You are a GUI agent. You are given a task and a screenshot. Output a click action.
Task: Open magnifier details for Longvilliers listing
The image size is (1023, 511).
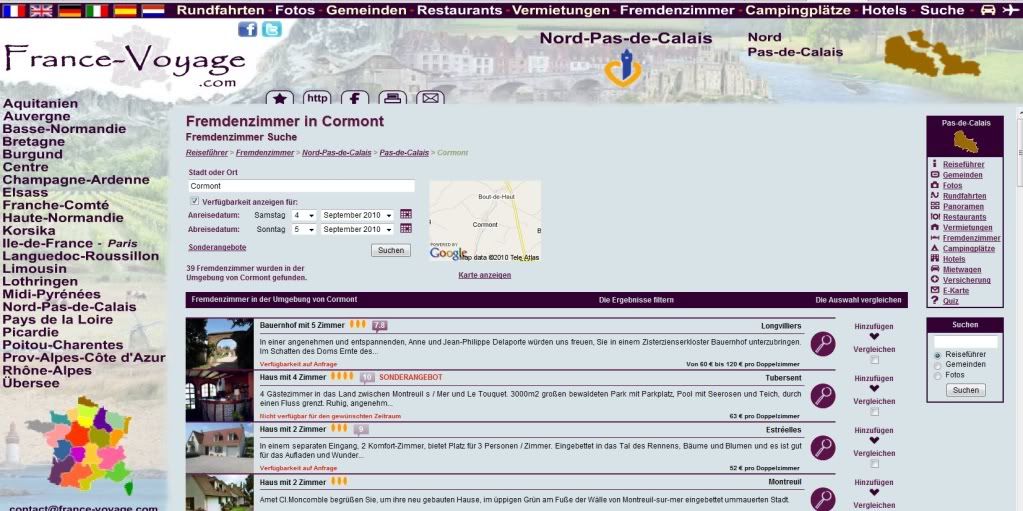(823, 344)
